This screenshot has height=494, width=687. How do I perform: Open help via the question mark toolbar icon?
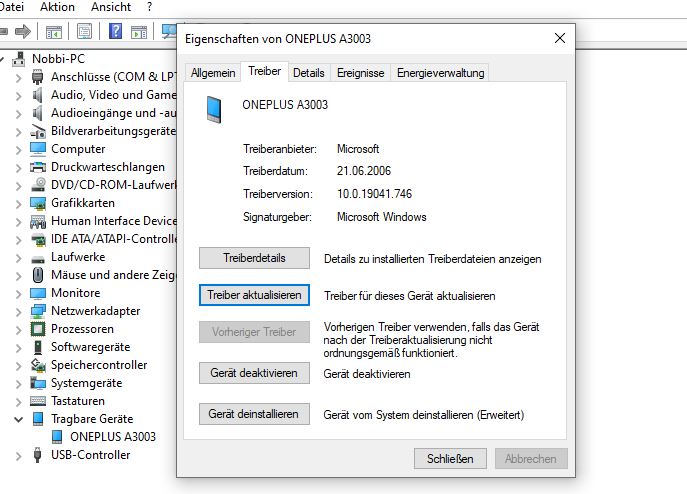coord(115,31)
